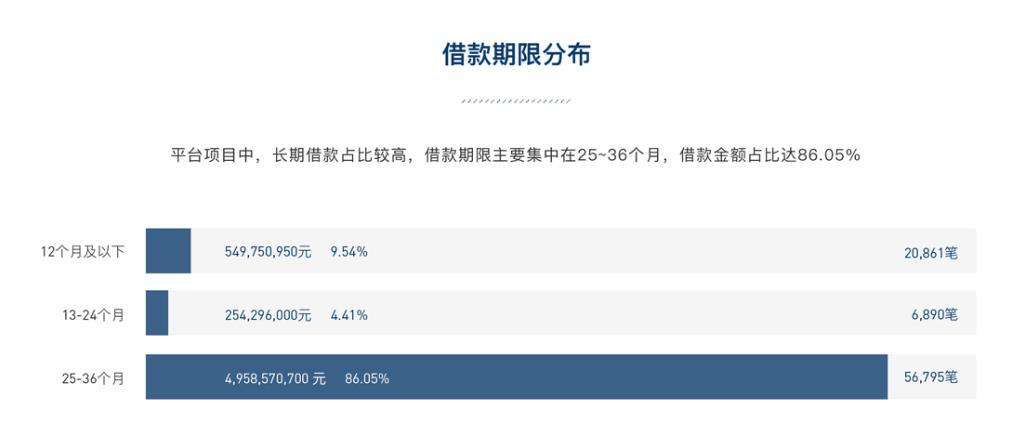Click the 20,861笔 count
Image resolution: width=1021 pixels, height=435 pixels.
coord(930,253)
